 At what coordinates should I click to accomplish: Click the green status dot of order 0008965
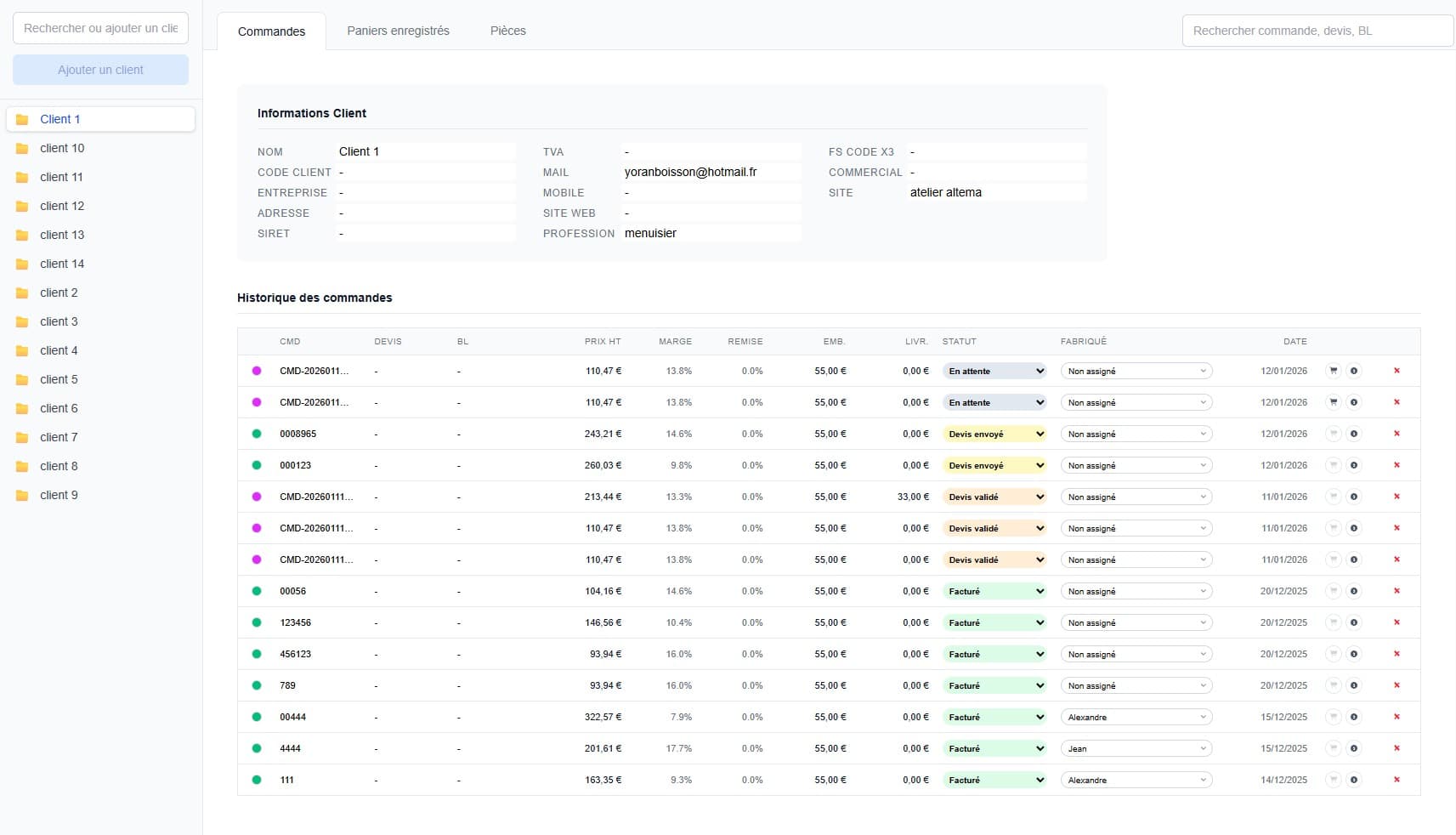(x=257, y=434)
